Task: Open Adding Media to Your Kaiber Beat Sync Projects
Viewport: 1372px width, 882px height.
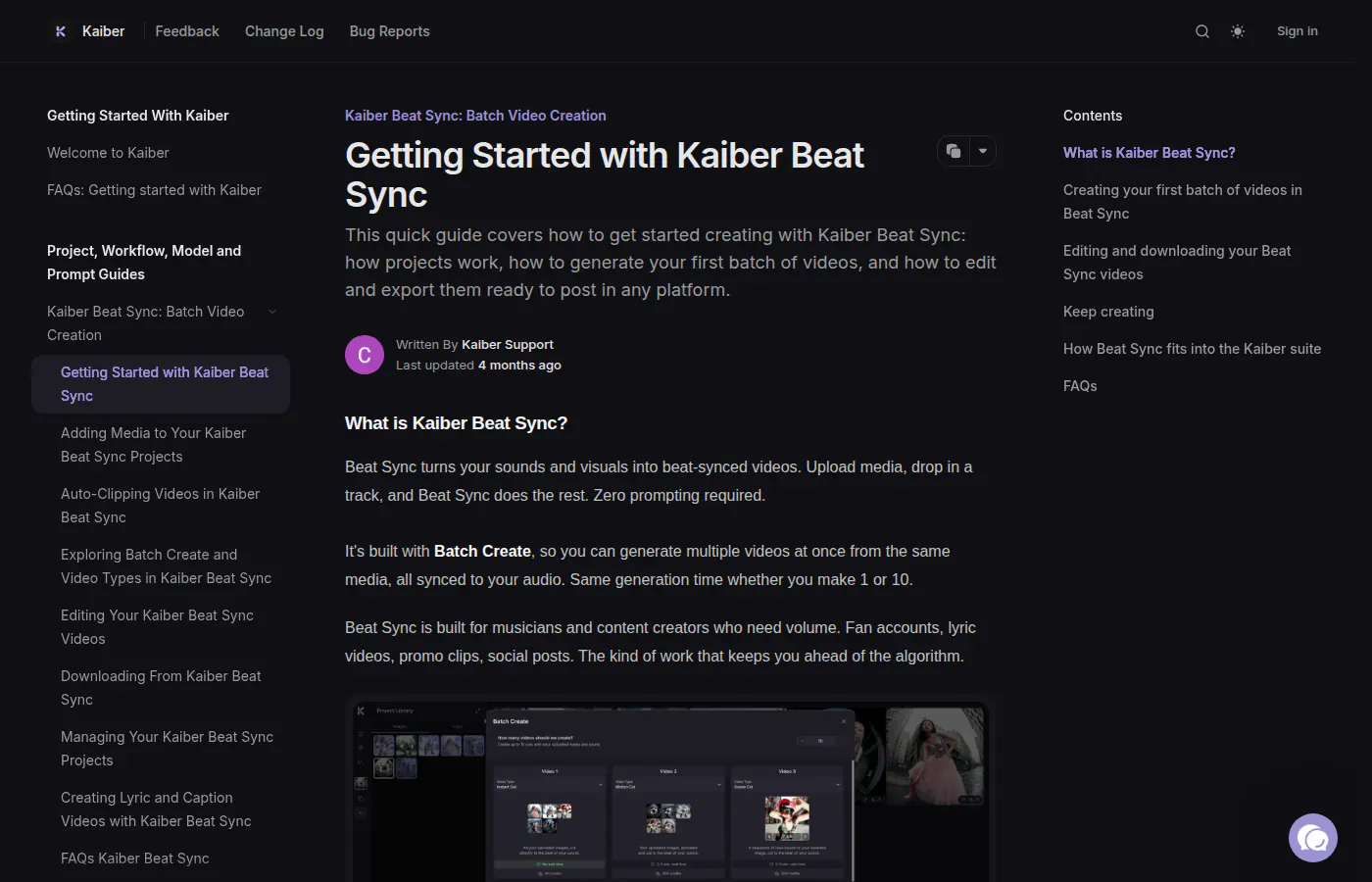Action: pos(161,445)
